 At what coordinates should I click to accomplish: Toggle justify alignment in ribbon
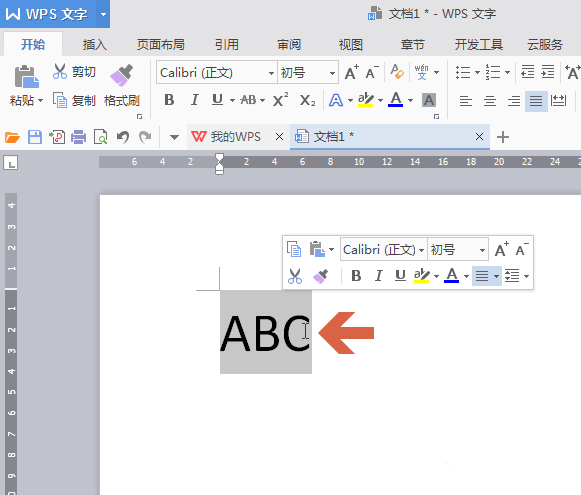(x=536, y=101)
